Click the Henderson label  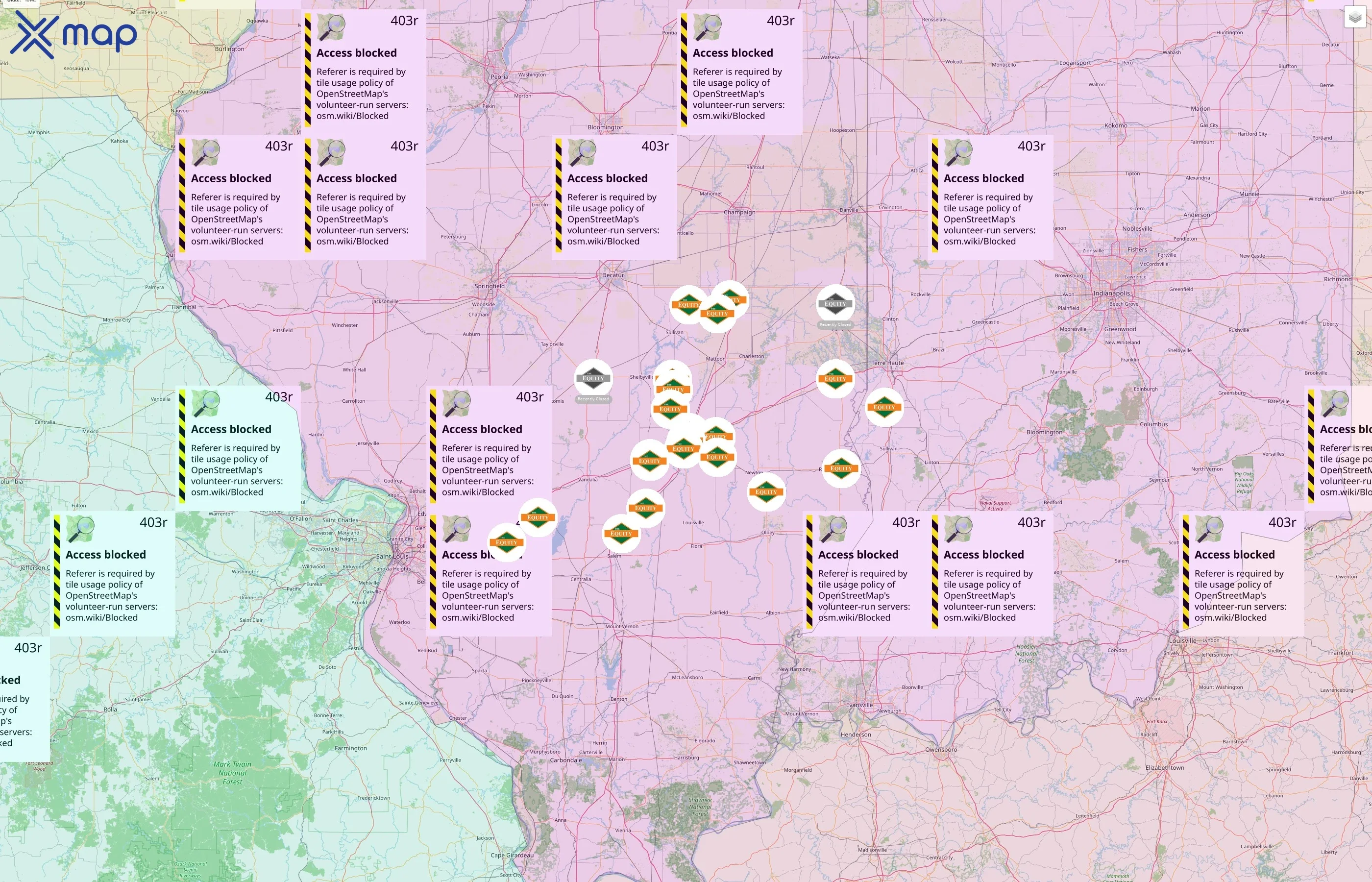point(856,734)
